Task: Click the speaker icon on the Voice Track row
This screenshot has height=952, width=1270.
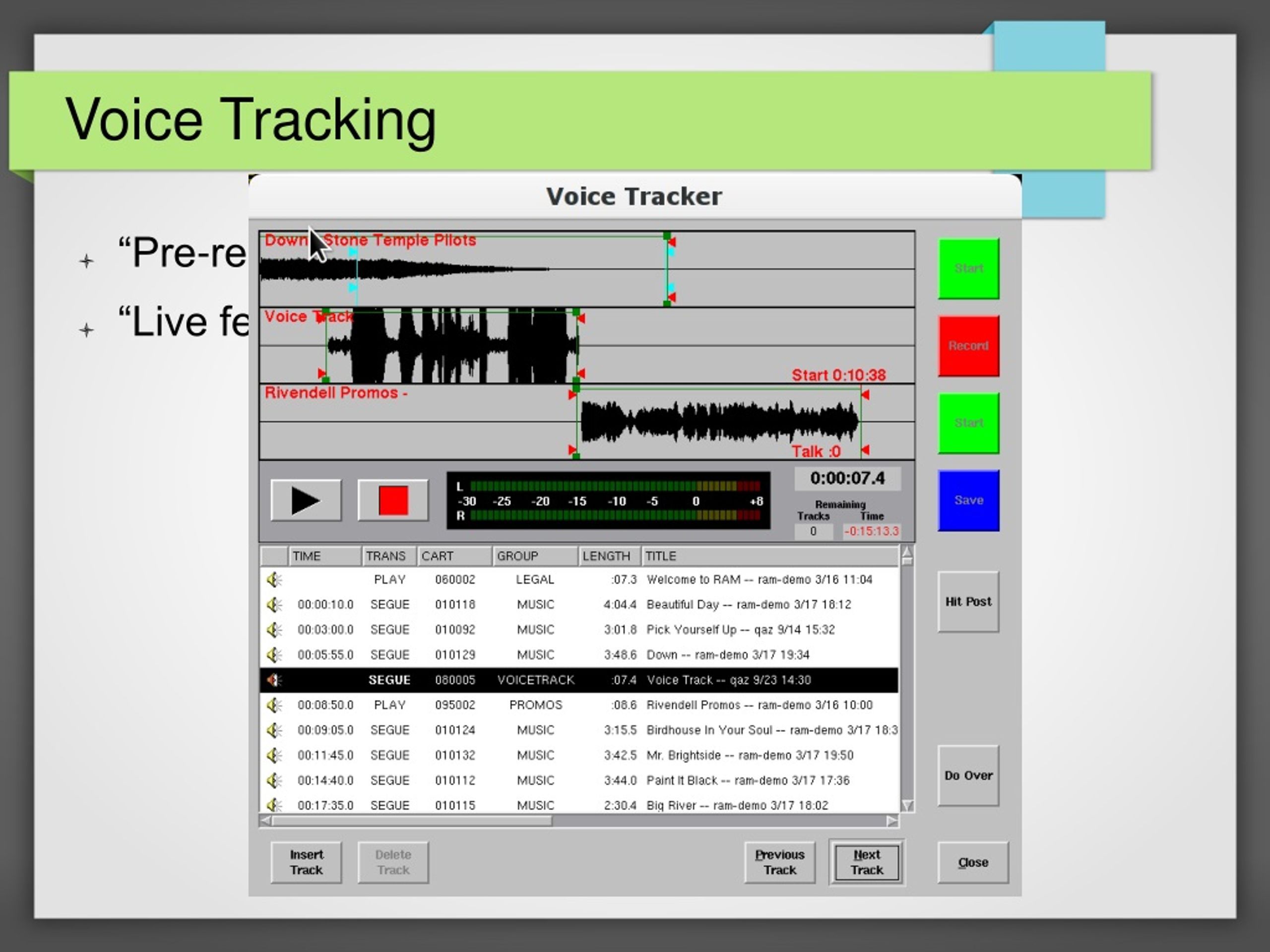Action: point(274,680)
